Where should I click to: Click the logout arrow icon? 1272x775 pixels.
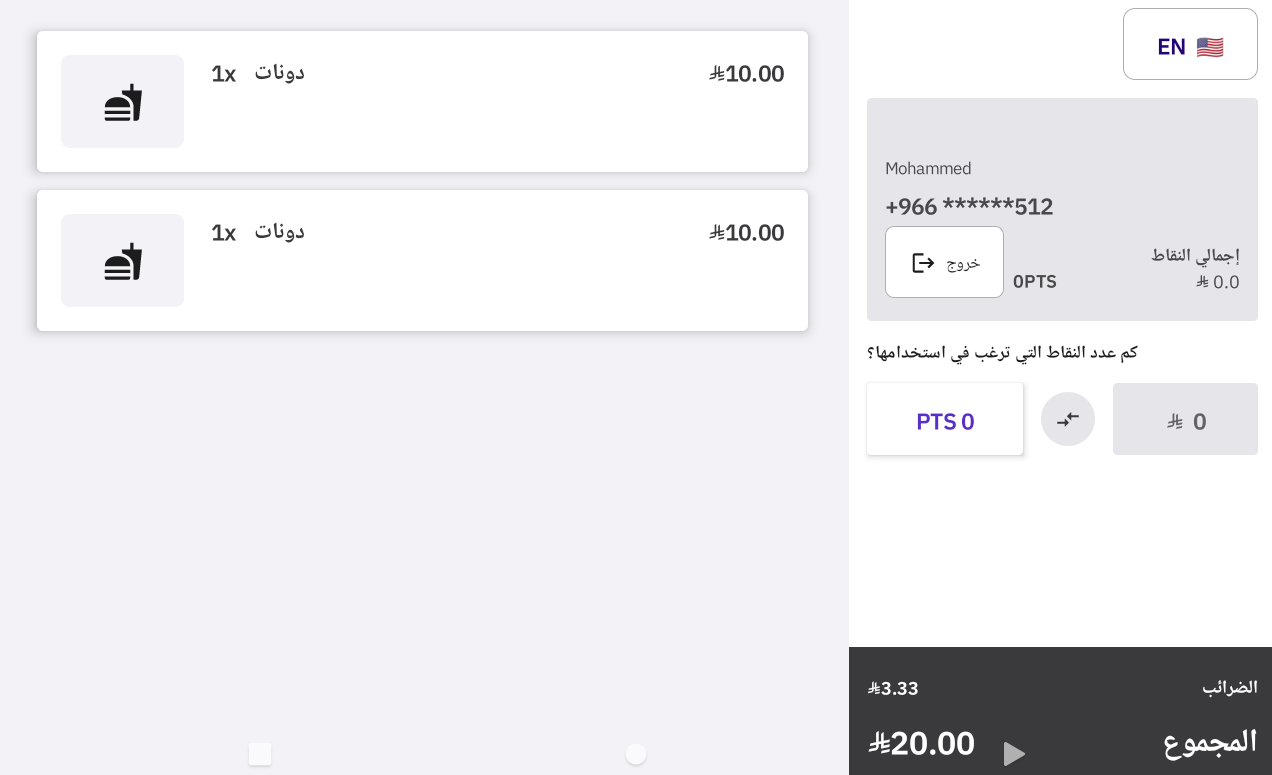point(923,263)
